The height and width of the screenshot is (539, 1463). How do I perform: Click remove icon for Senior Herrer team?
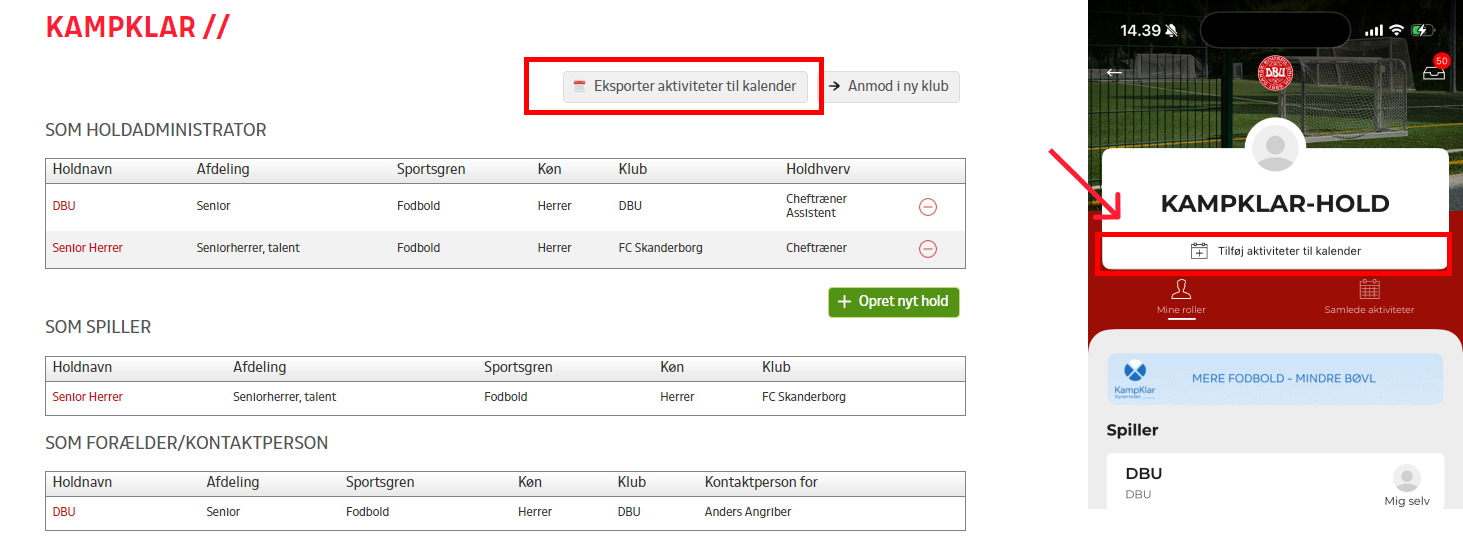pyautogui.click(x=928, y=249)
